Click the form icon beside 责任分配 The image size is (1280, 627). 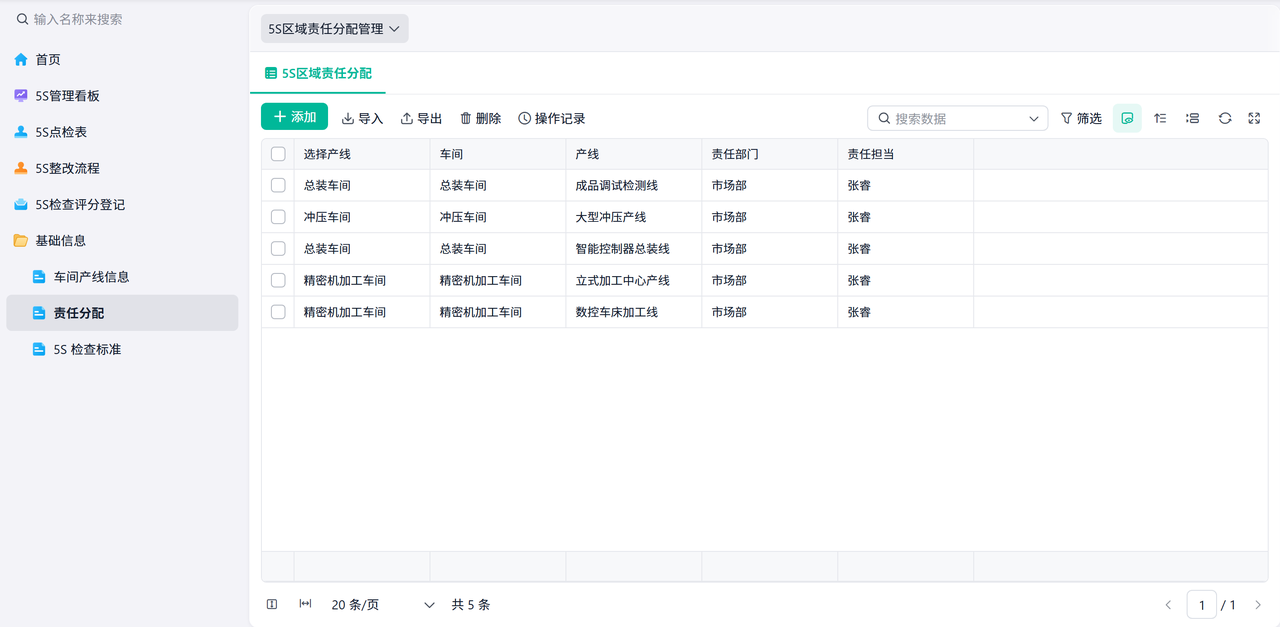39,313
